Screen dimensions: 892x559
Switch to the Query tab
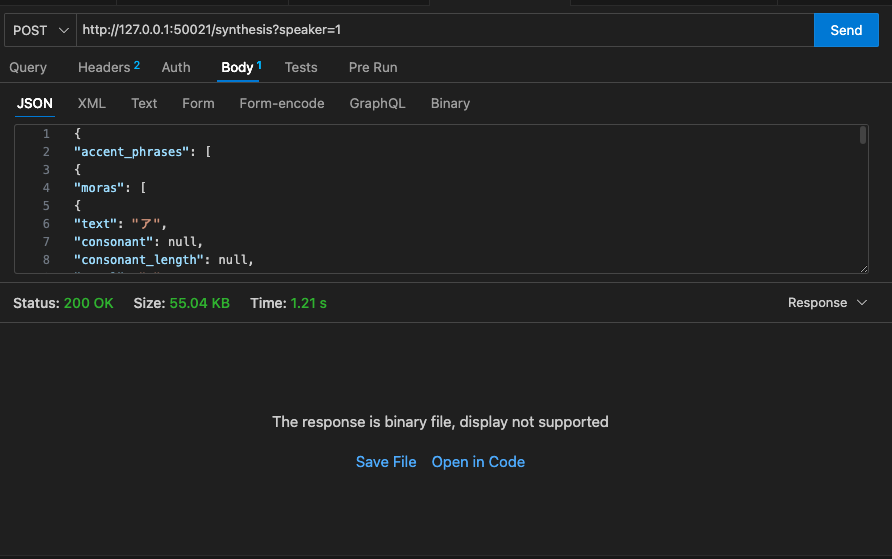point(28,67)
